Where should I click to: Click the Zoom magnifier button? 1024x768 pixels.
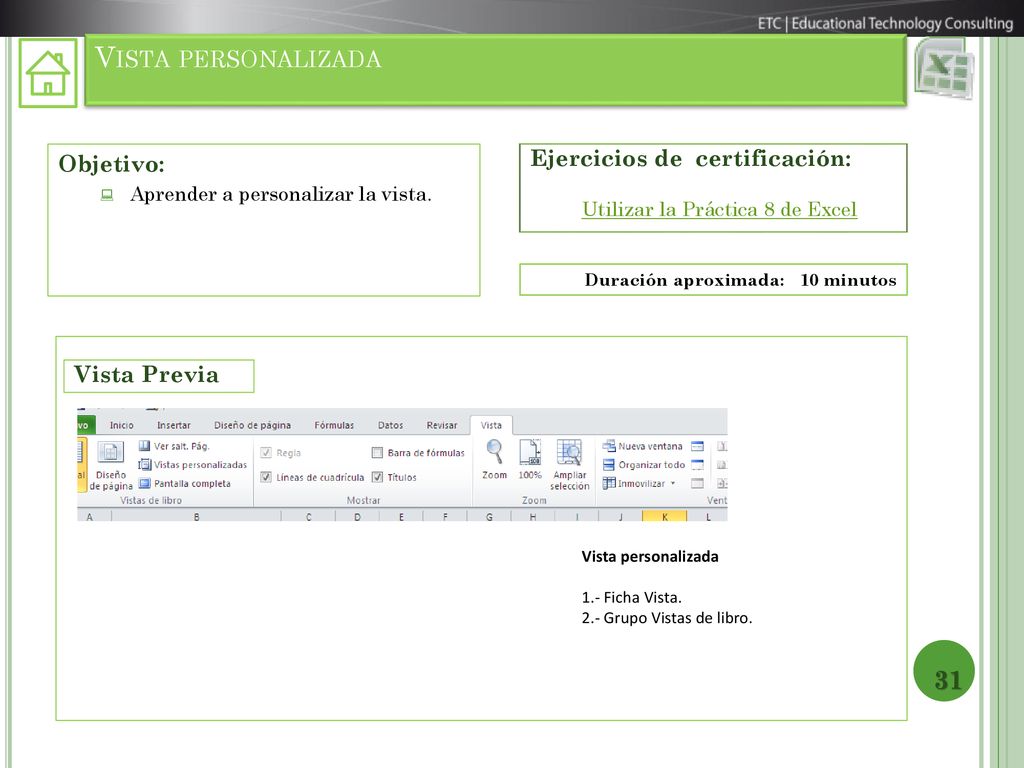(494, 459)
